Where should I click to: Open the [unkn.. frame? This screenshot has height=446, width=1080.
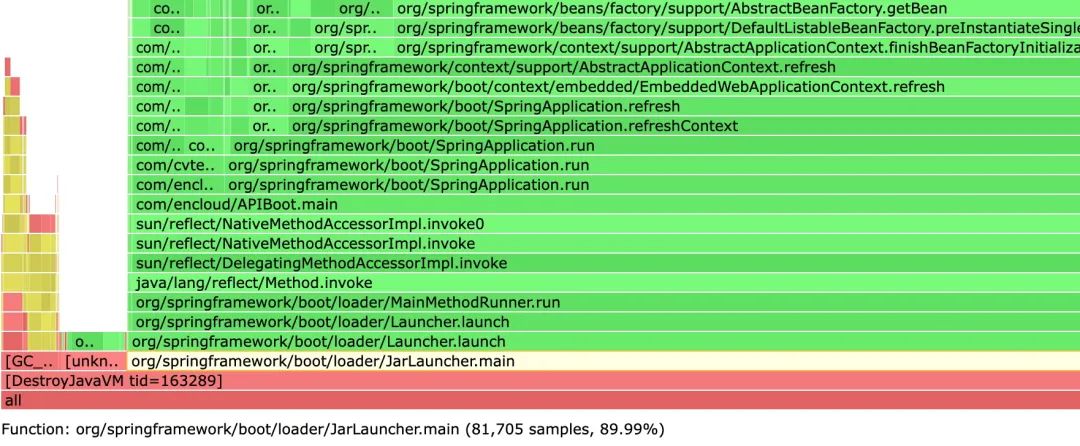pos(94,361)
